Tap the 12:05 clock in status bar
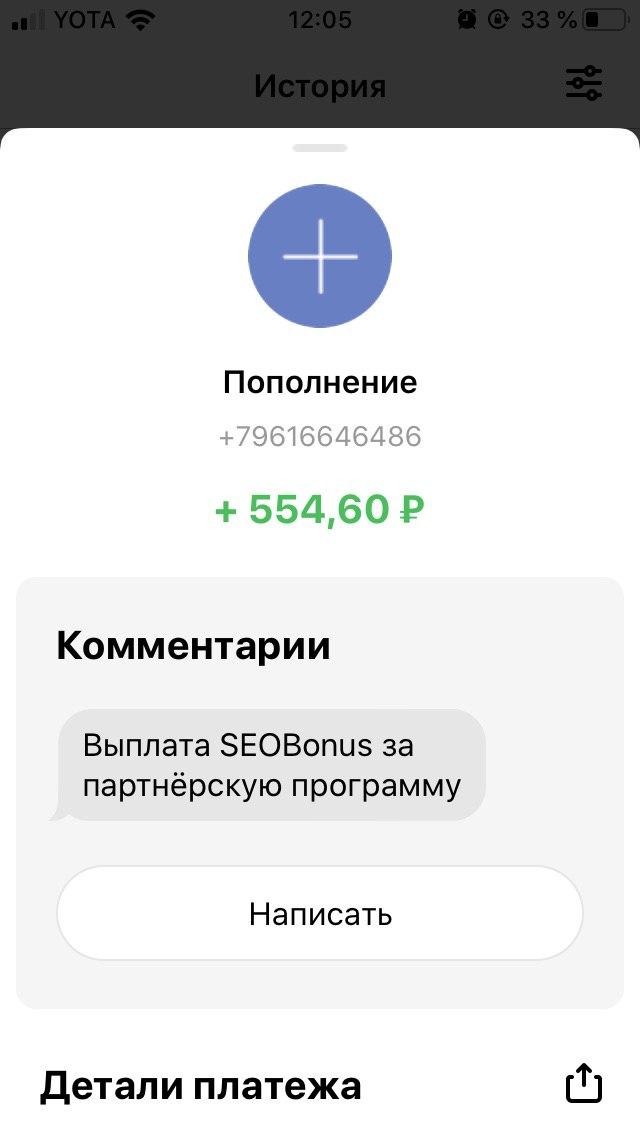Viewport: 640px width, 1136px height. 320,20
